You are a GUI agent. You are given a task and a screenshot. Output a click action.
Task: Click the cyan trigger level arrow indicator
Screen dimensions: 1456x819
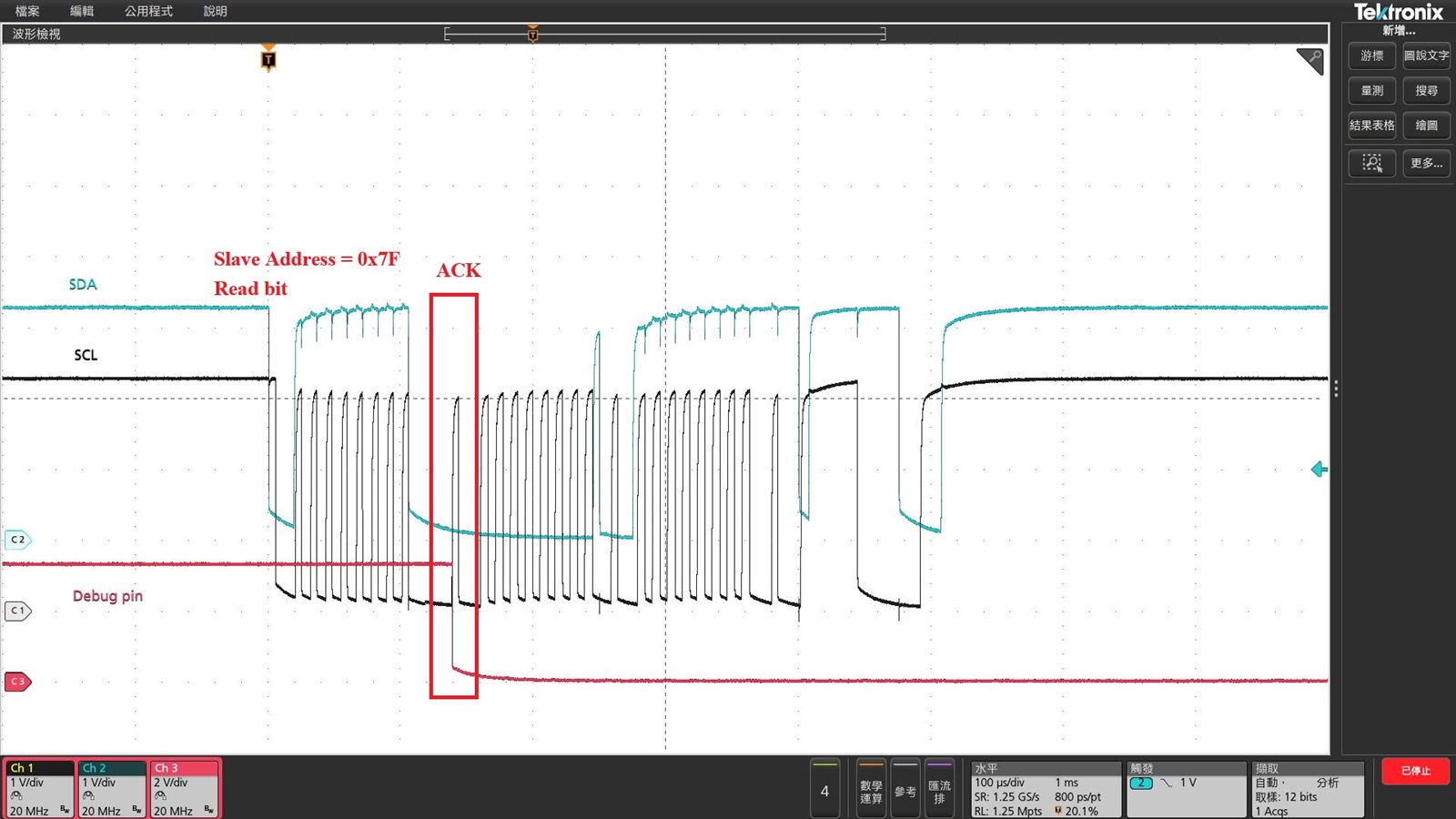1319,470
